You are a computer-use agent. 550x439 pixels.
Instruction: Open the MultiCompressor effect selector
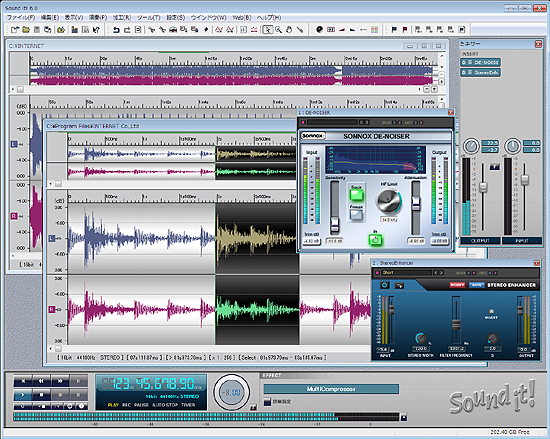(331, 389)
